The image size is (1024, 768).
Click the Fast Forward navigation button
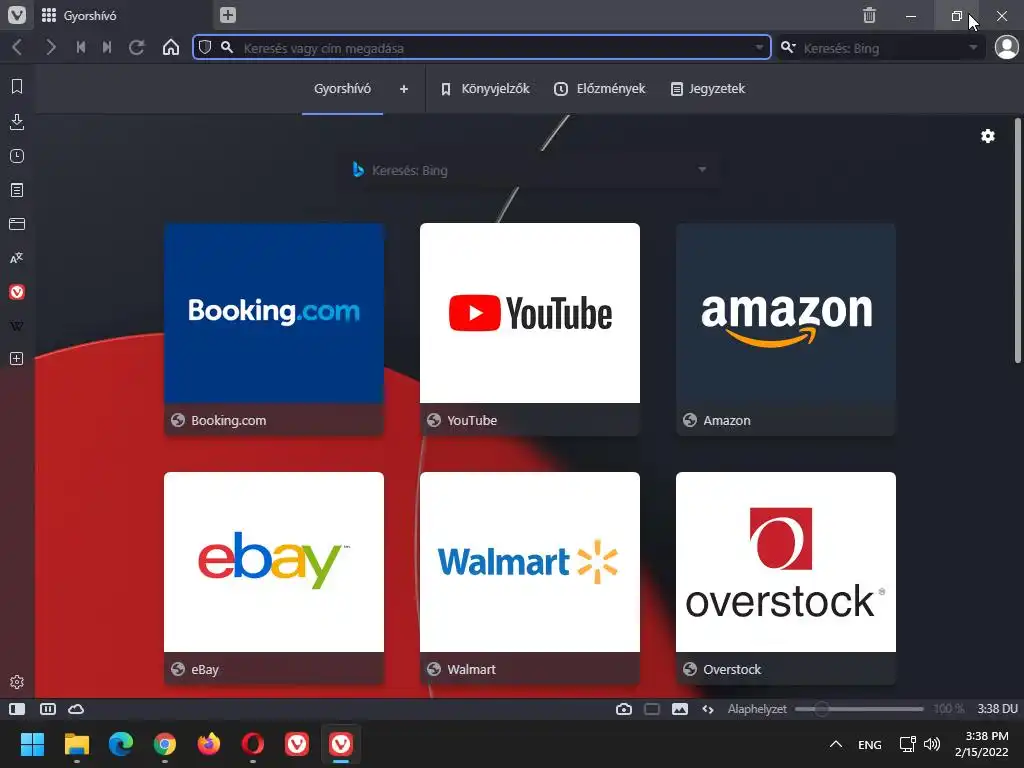tap(107, 47)
